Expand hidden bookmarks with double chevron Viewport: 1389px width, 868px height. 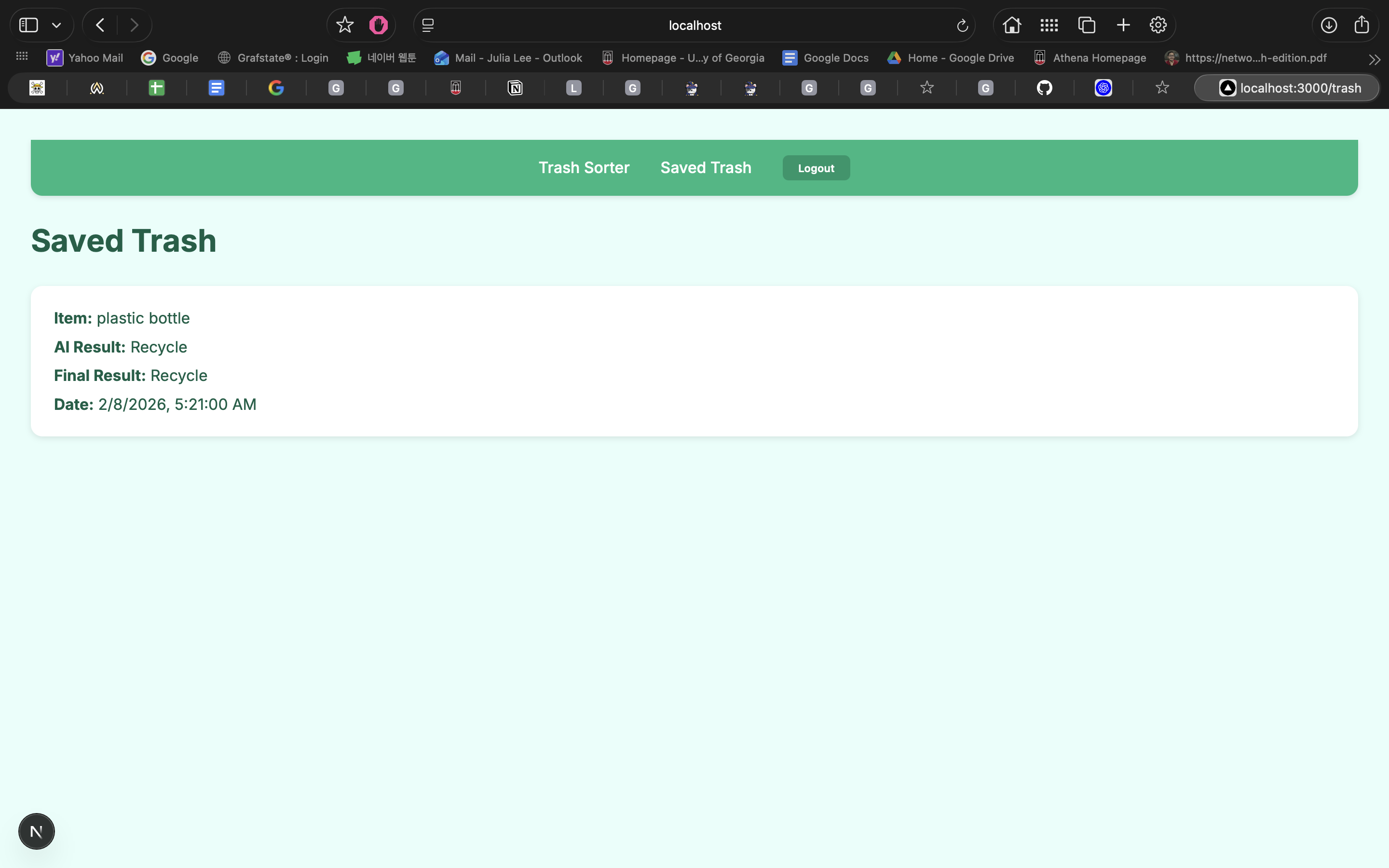[x=1374, y=59]
